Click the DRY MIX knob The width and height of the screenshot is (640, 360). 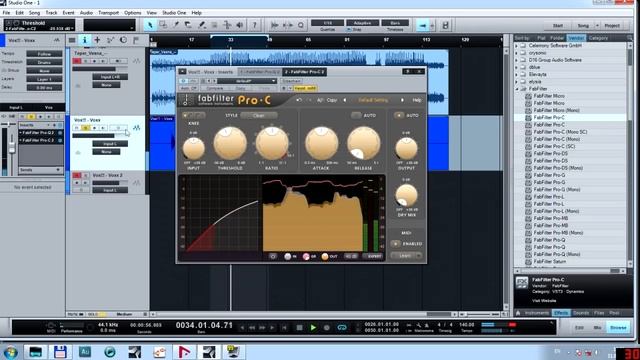407,195
